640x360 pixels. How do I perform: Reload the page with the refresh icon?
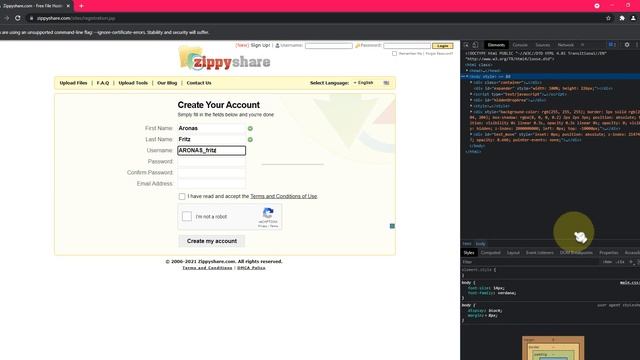tap(18, 18)
